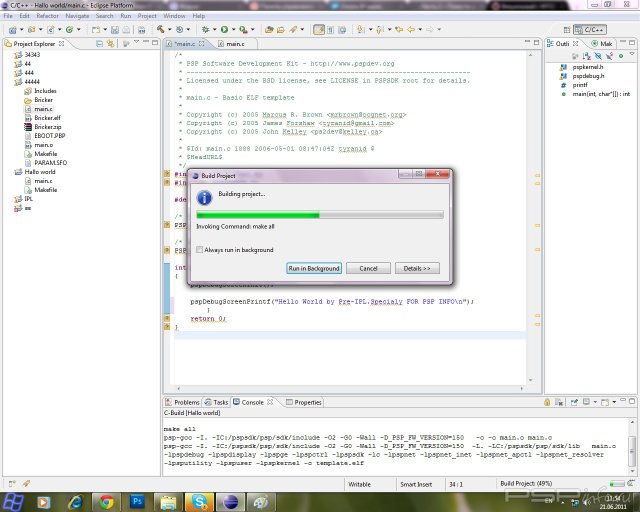
Task: Switch to the Problems tab
Action: click(x=186, y=402)
